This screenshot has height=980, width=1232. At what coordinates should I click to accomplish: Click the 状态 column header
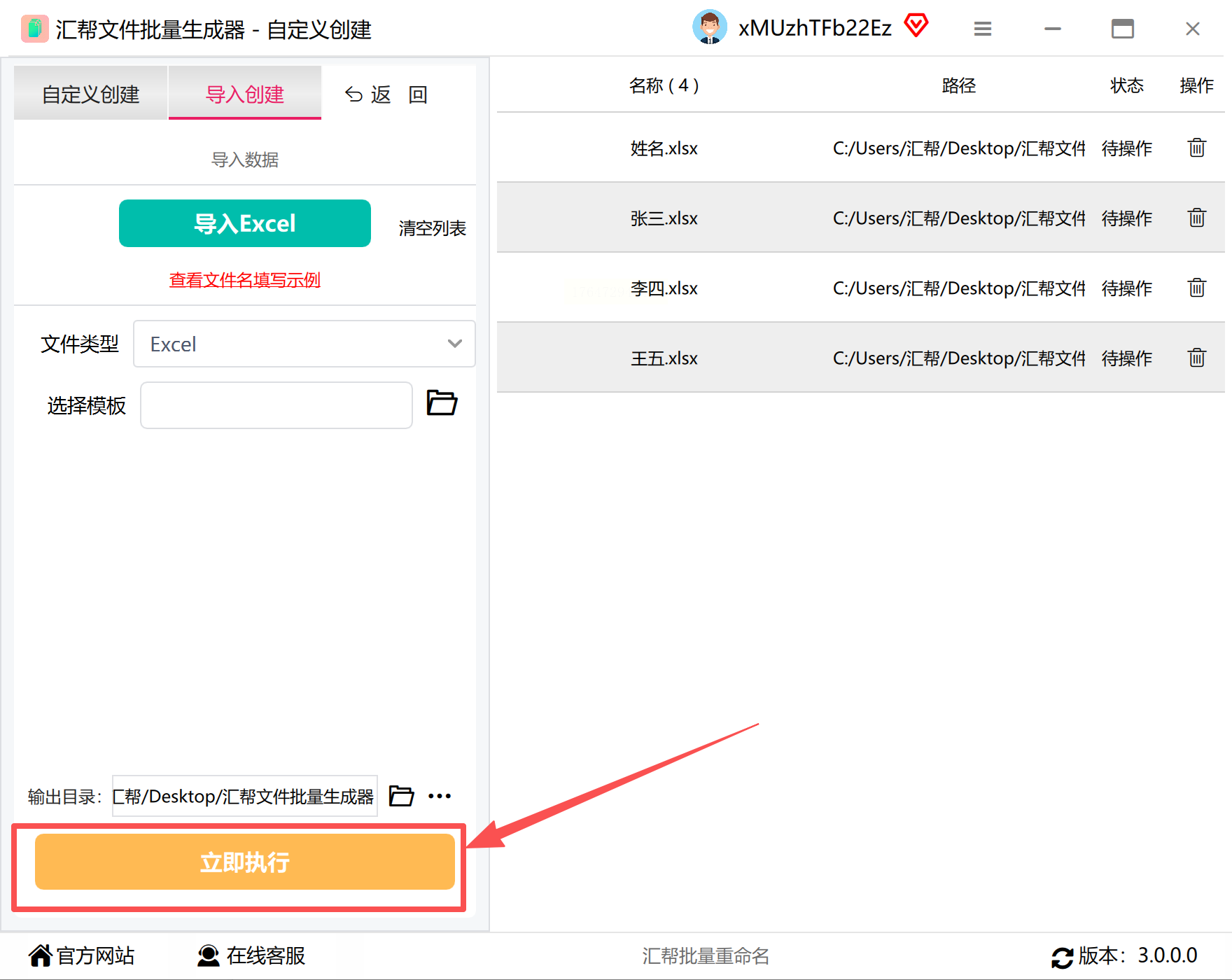tap(1127, 85)
